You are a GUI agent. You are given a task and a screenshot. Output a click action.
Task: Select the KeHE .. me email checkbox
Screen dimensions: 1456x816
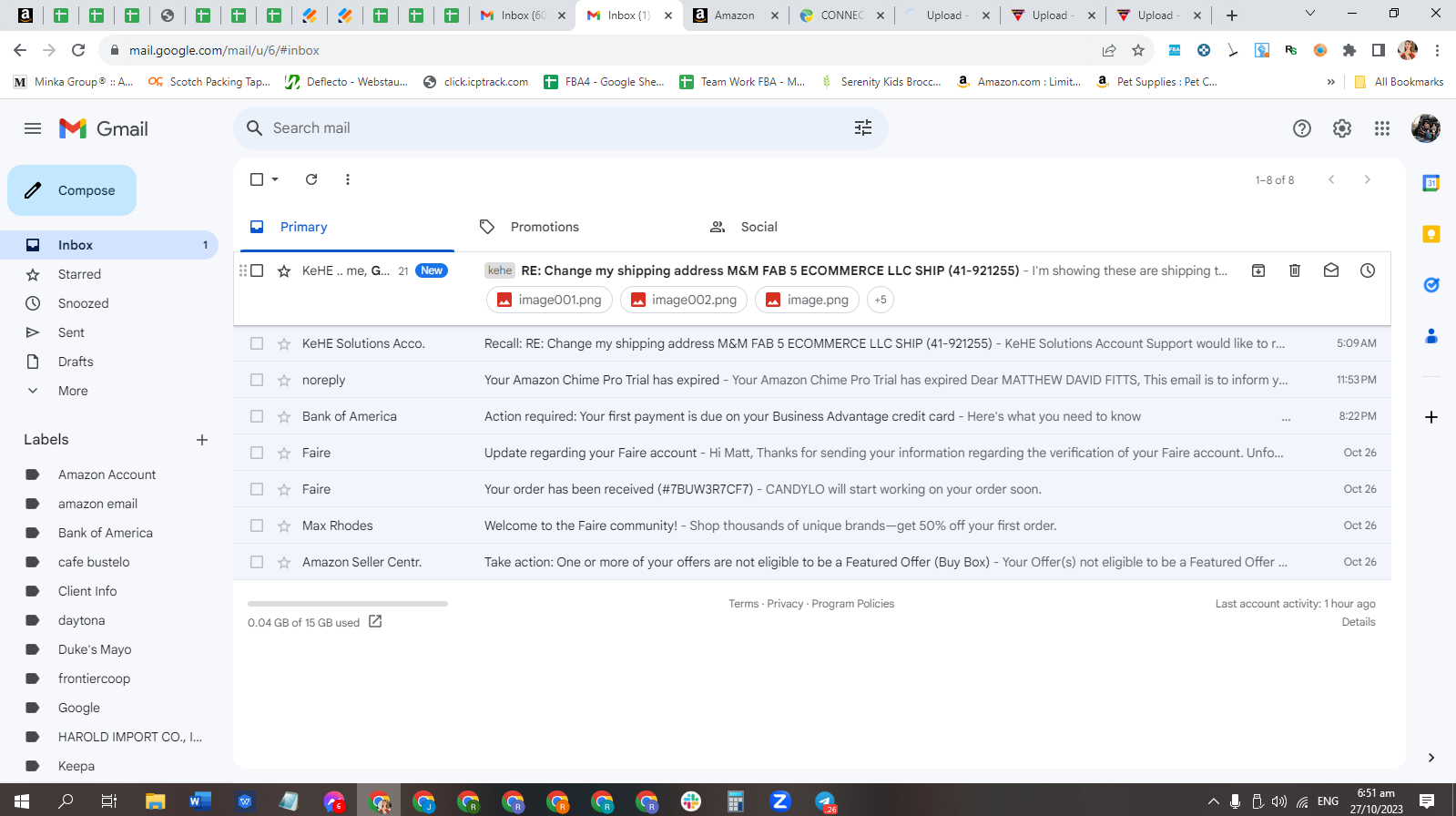click(x=257, y=270)
